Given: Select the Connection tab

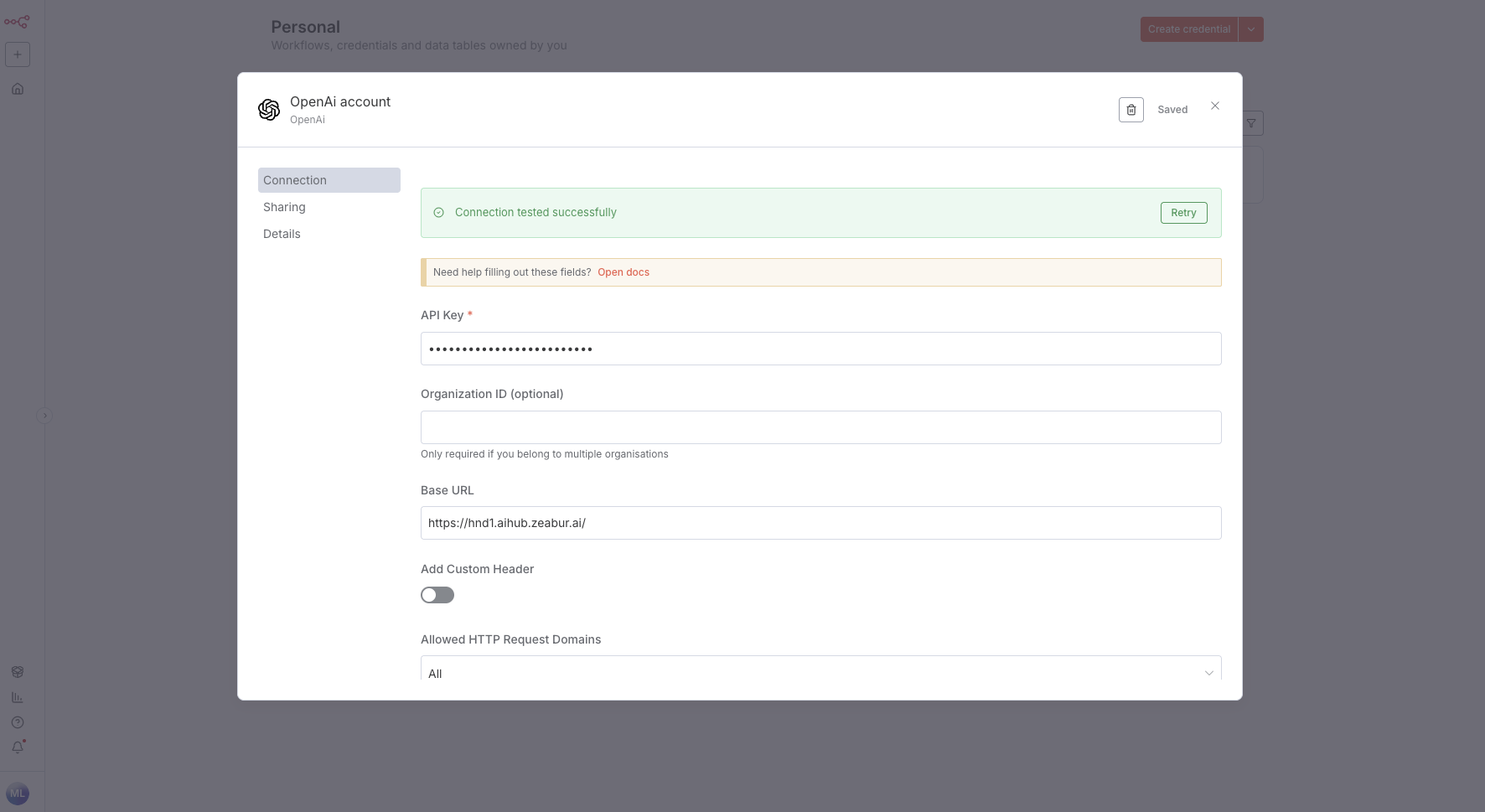Looking at the screenshot, I should tap(295, 180).
